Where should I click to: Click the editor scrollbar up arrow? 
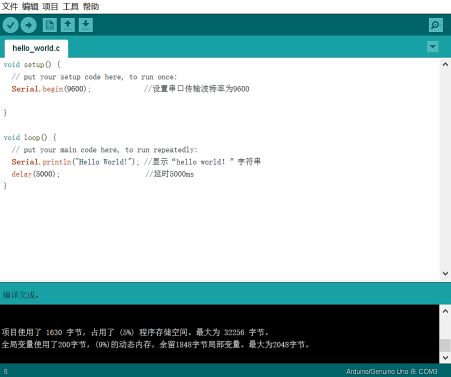click(x=445, y=64)
